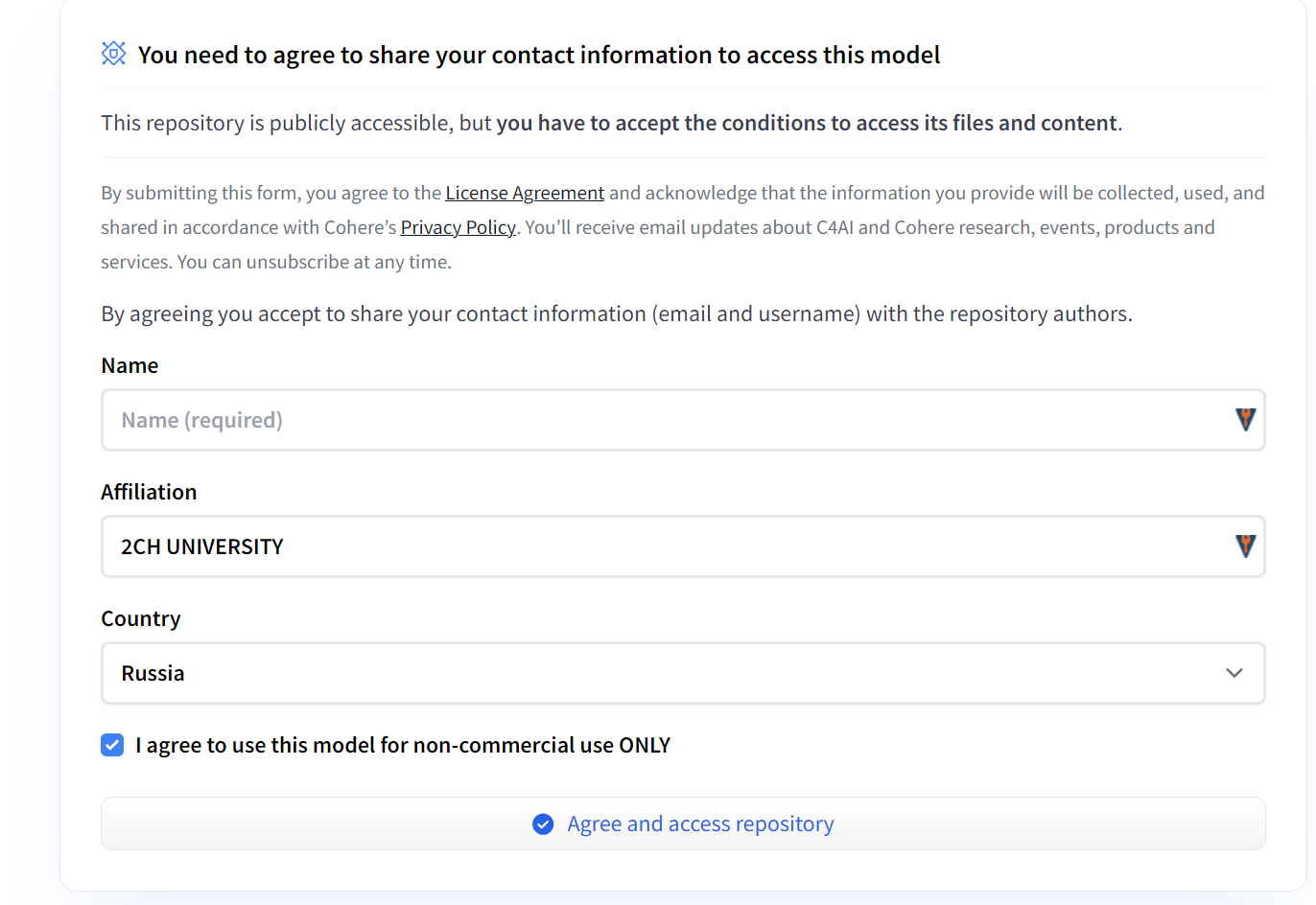Image resolution: width=1316 pixels, height=905 pixels.
Task: Focus the Name (required) input field
Action: (x=683, y=420)
